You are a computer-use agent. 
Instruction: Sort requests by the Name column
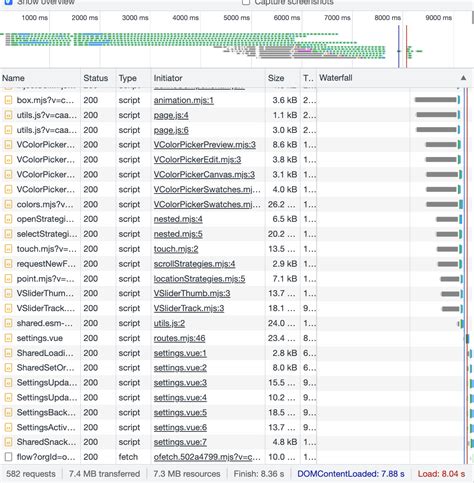pos(13,78)
